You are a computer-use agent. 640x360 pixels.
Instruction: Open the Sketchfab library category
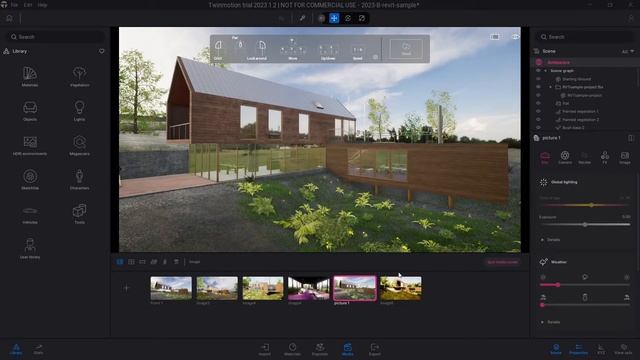coord(30,180)
